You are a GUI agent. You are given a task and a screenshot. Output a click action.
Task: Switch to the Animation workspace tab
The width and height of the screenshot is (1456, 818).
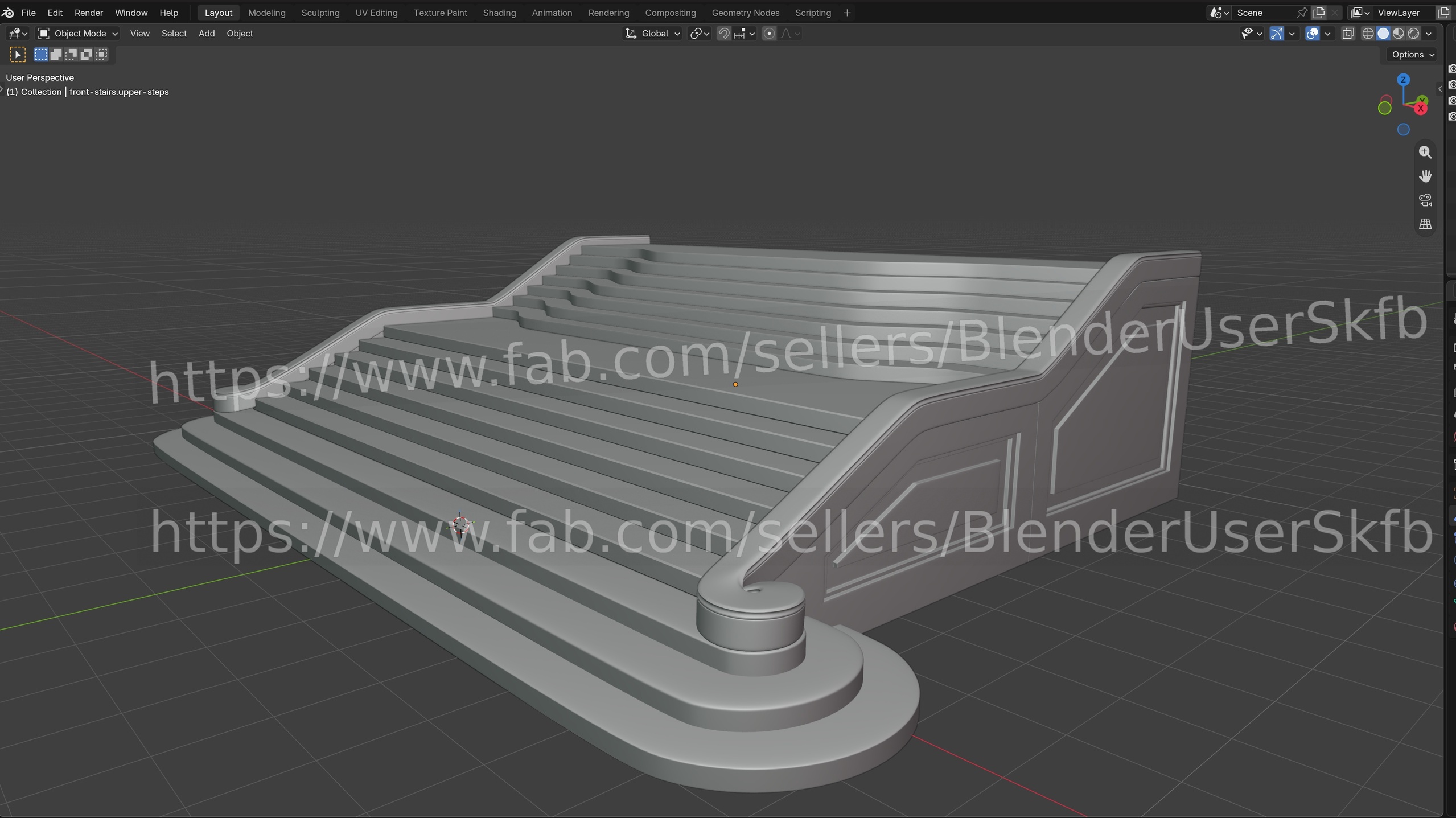click(x=552, y=13)
